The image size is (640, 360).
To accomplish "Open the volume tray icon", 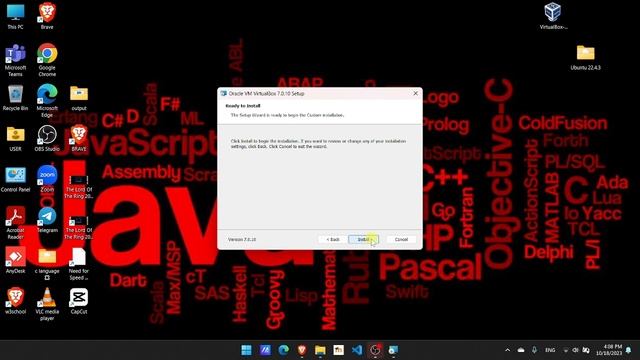I will (x=576, y=350).
